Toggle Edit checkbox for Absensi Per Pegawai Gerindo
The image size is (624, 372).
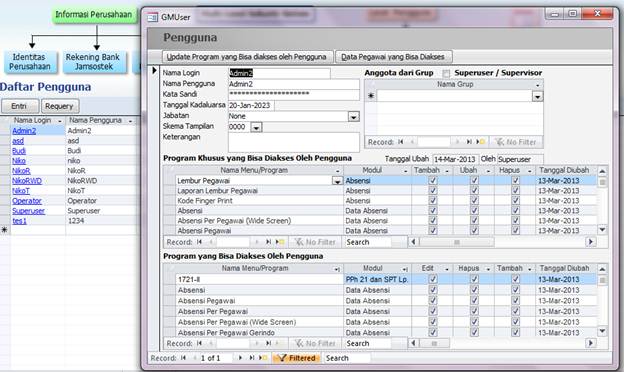coord(433,332)
